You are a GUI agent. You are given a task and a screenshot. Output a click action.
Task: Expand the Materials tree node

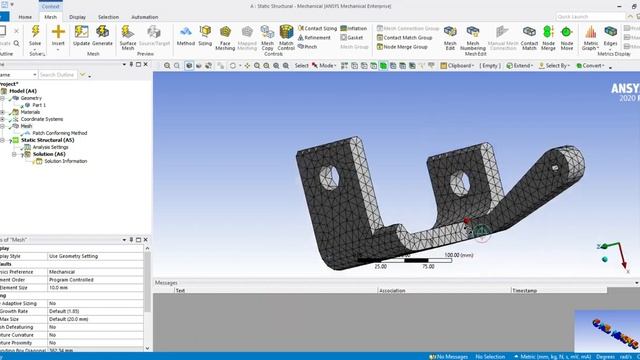click(x=2, y=112)
